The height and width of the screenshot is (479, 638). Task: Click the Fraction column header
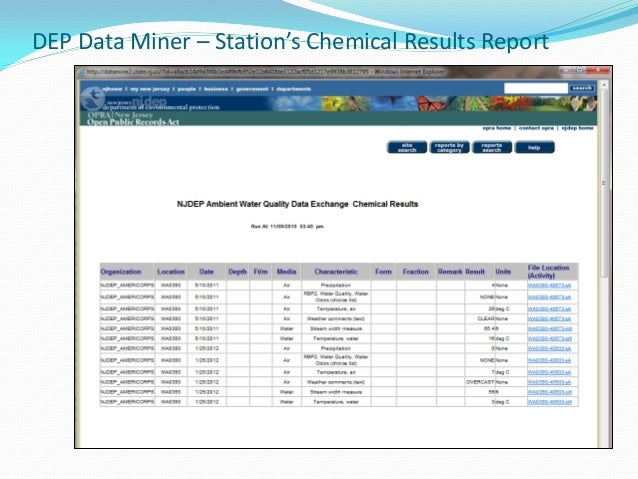pos(415,272)
